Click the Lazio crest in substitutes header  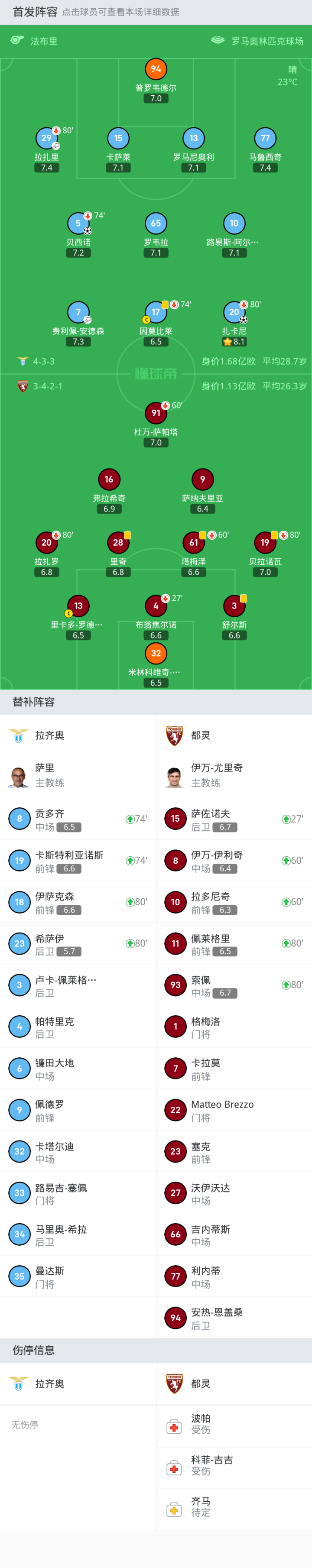[19, 735]
